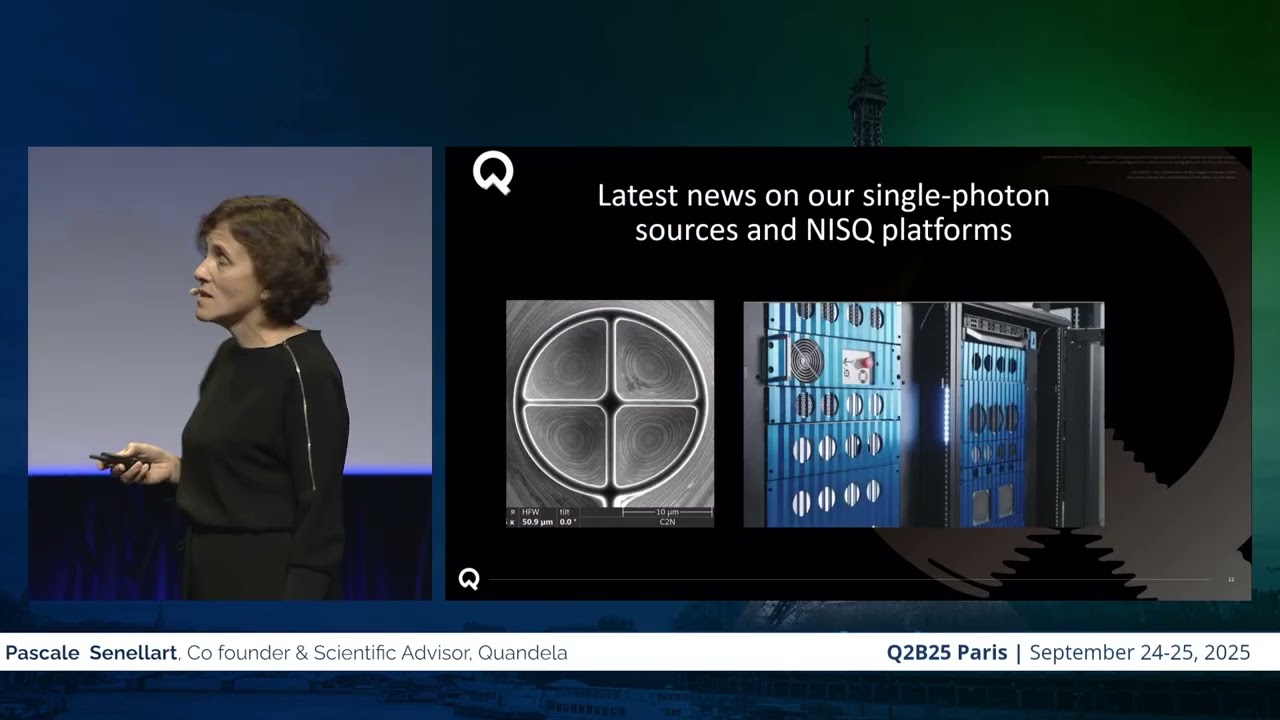Click the slide title about single-photon sources
Image resolution: width=1280 pixels, height=720 pixels.
click(823, 212)
